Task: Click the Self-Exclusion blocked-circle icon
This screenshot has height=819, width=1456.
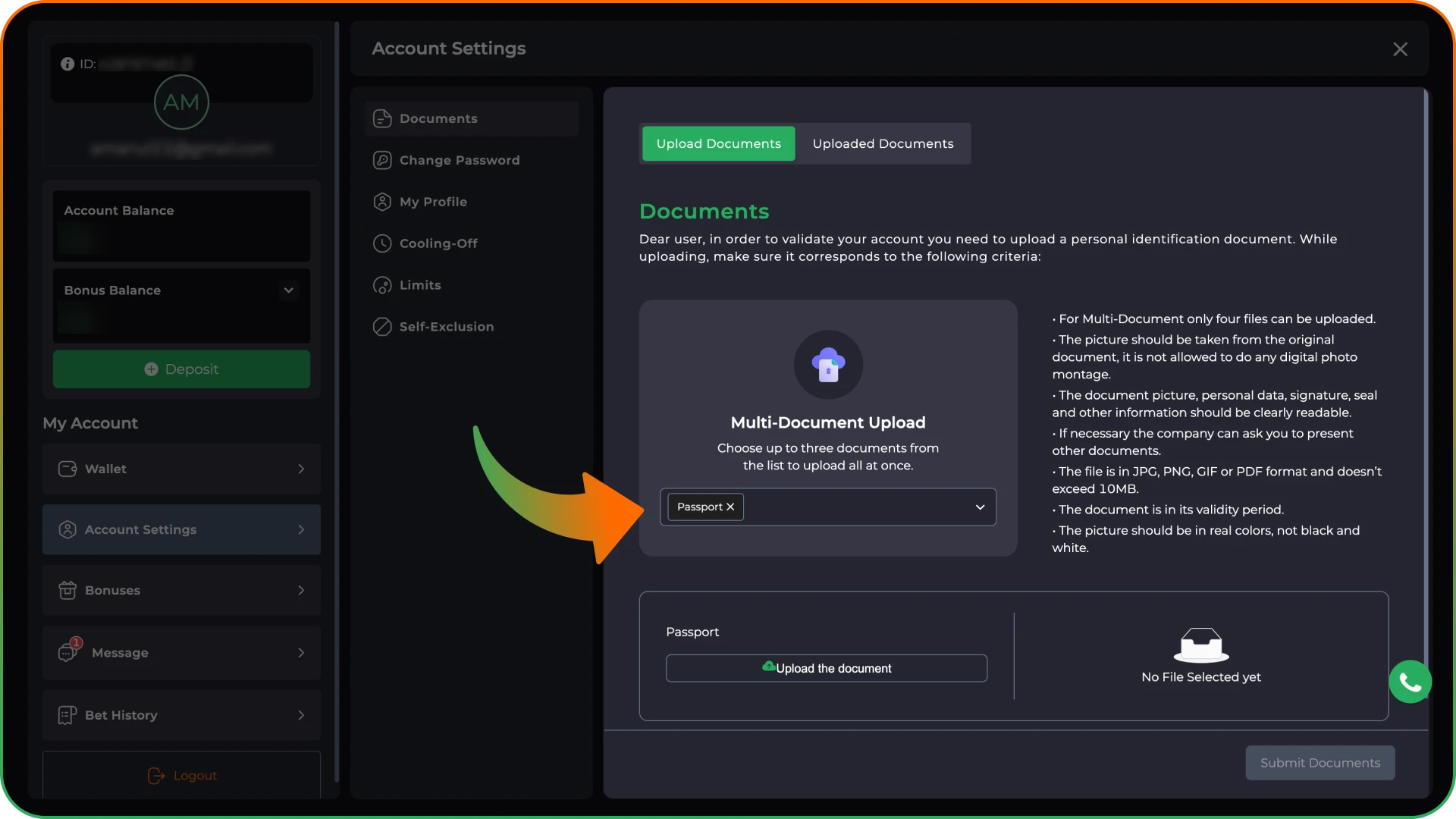Action: 382,327
